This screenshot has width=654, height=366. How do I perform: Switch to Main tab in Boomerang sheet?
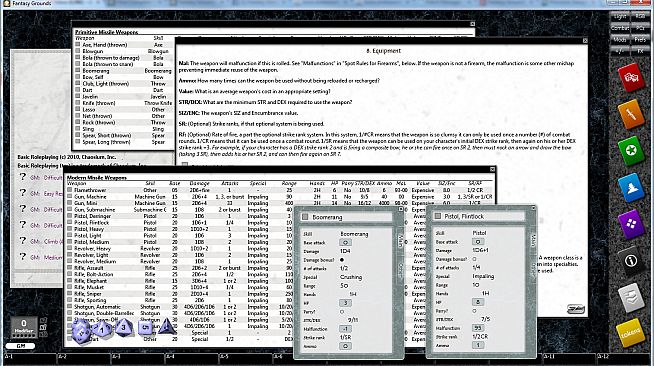tap(400, 240)
